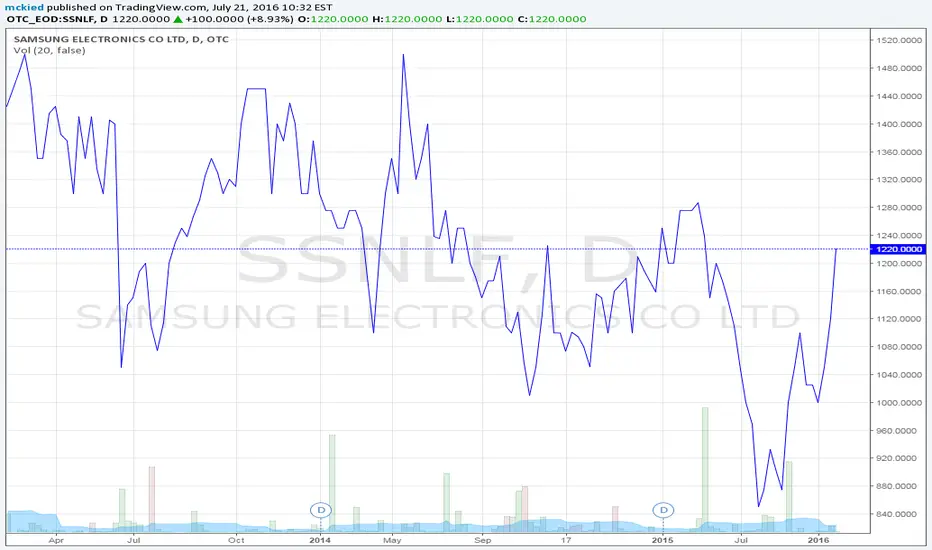Screen dimensions: 932x550
Task: Click the 1160.0000 price axis label
Action: 899,291
